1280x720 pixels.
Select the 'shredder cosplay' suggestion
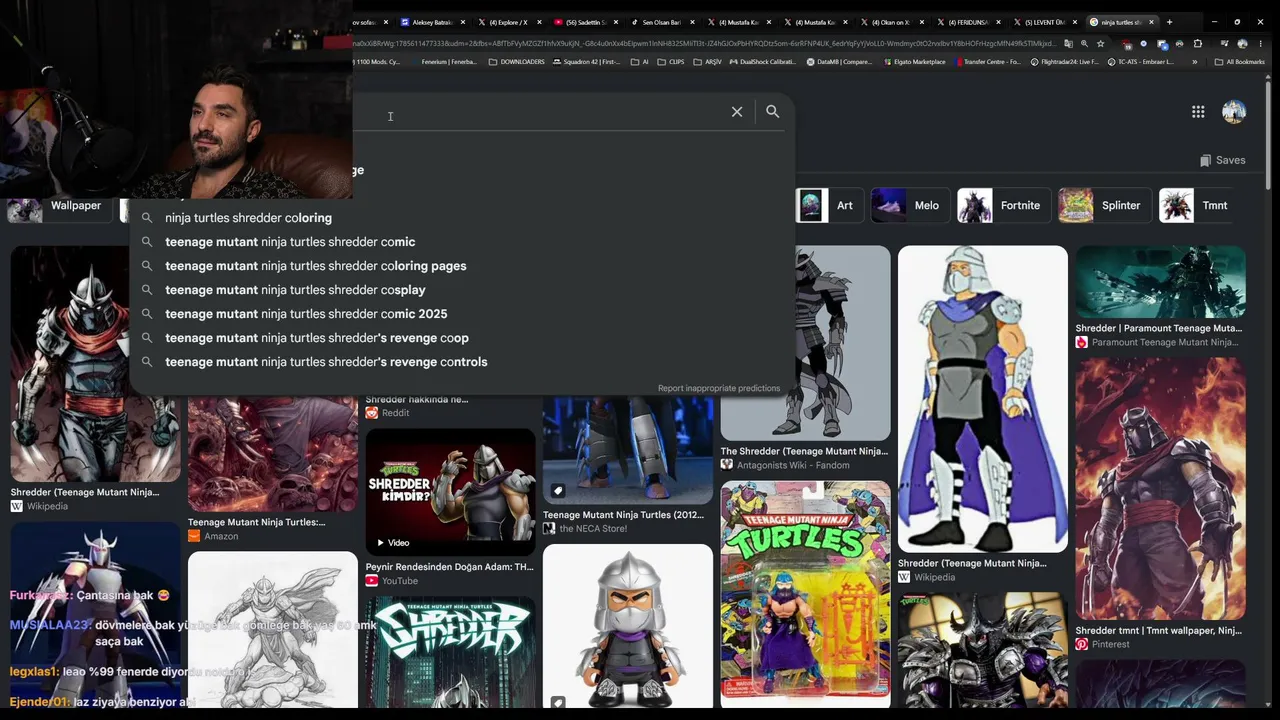[462, 290]
